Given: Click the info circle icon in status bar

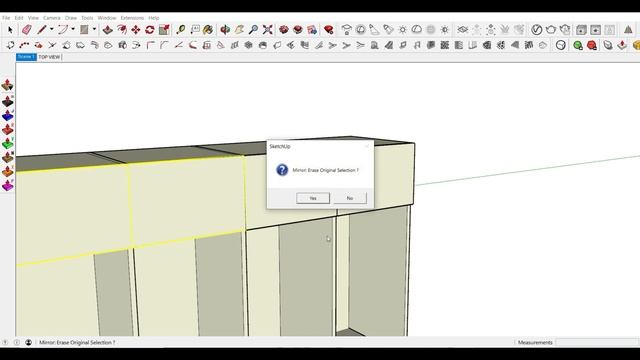Looking at the screenshot, I should coord(17,342).
